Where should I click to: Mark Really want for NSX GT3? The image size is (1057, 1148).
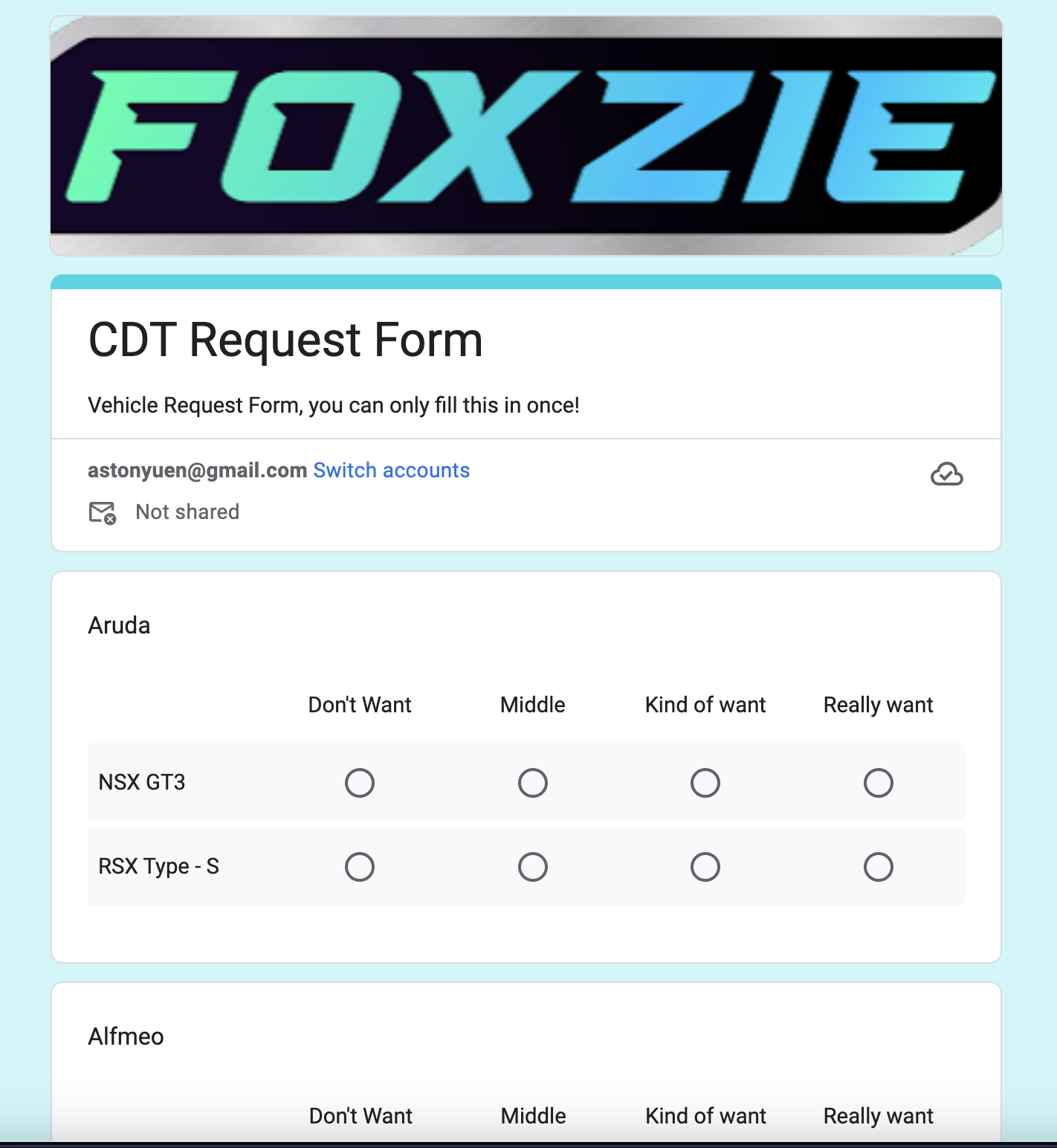pyautogui.click(x=878, y=783)
